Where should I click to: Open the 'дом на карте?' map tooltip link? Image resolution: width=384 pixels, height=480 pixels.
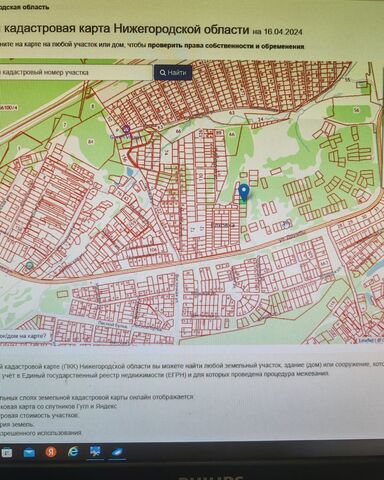[23, 336]
